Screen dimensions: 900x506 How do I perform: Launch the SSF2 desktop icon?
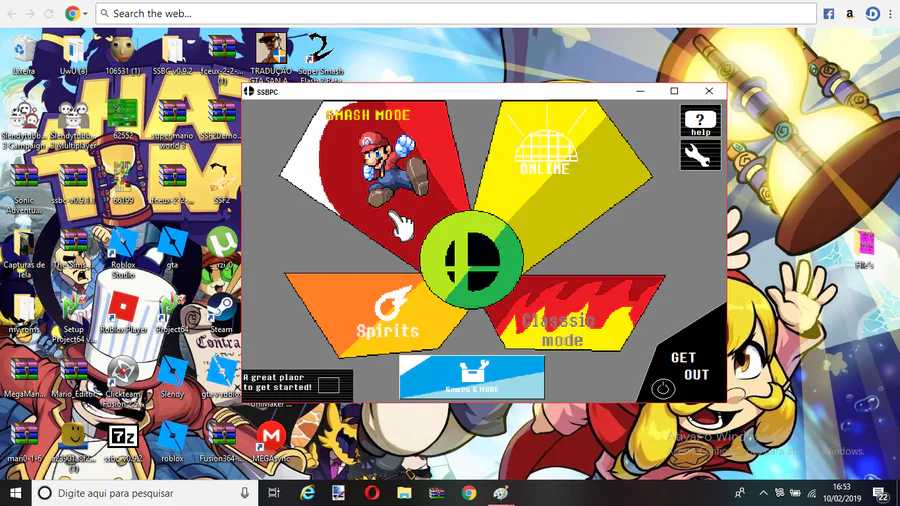pos(222,184)
